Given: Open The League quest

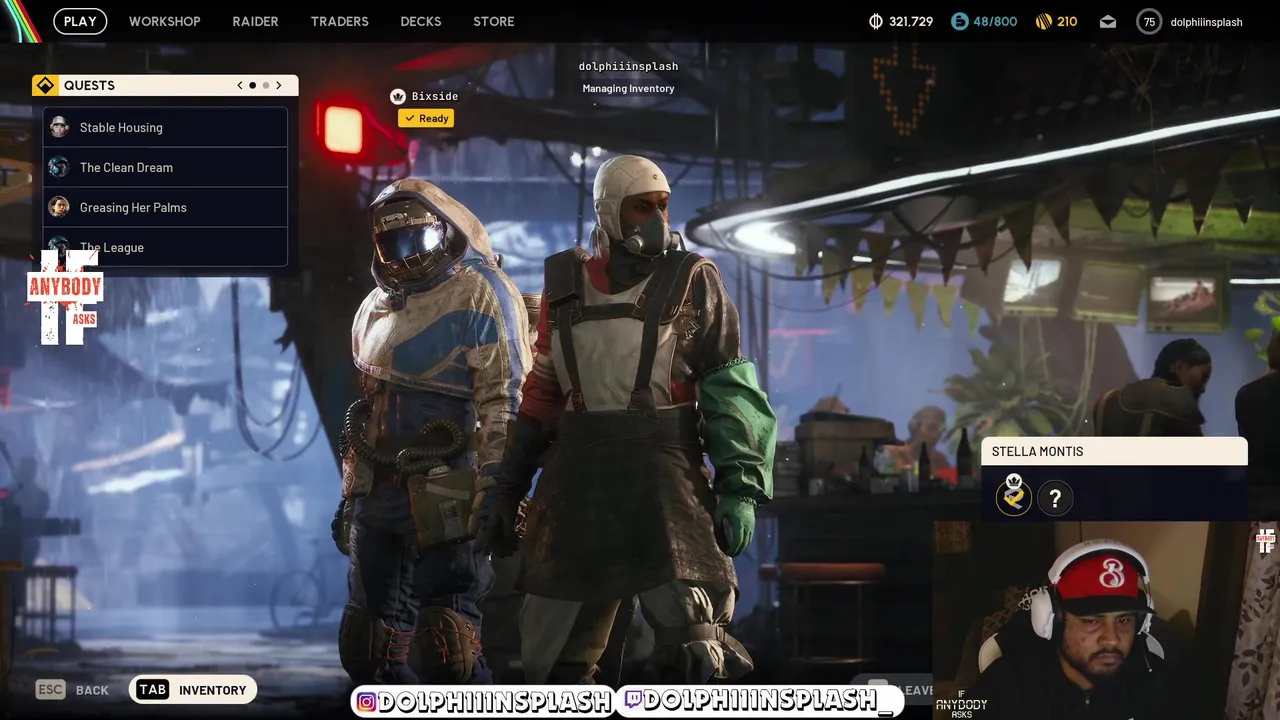Looking at the screenshot, I should [165, 247].
